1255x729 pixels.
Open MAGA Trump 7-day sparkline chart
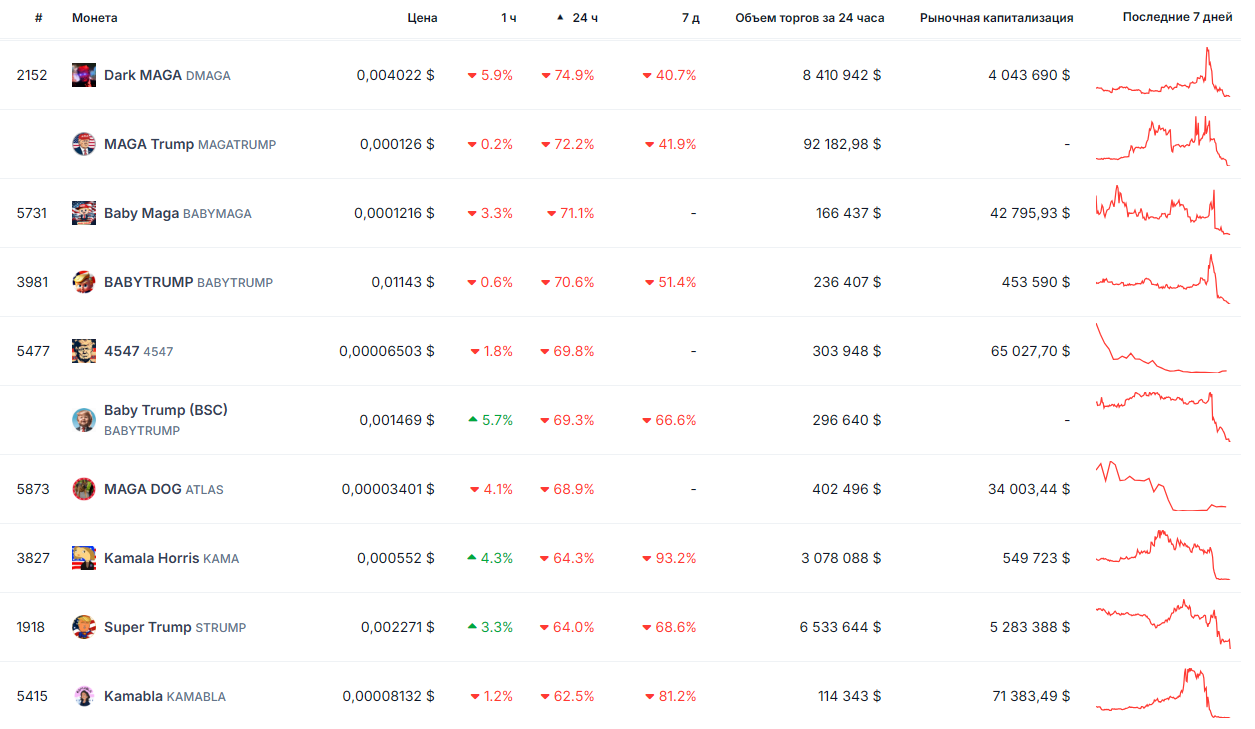[1163, 142]
